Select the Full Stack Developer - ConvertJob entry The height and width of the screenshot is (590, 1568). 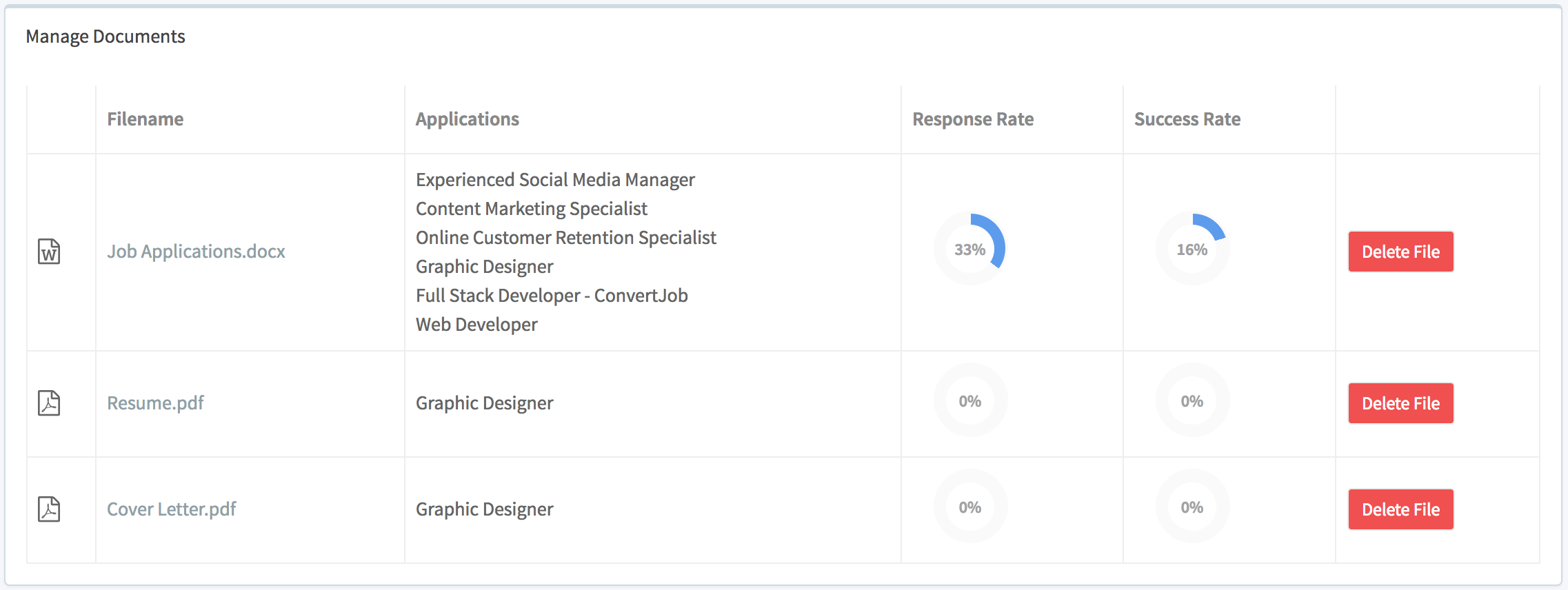click(551, 295)
